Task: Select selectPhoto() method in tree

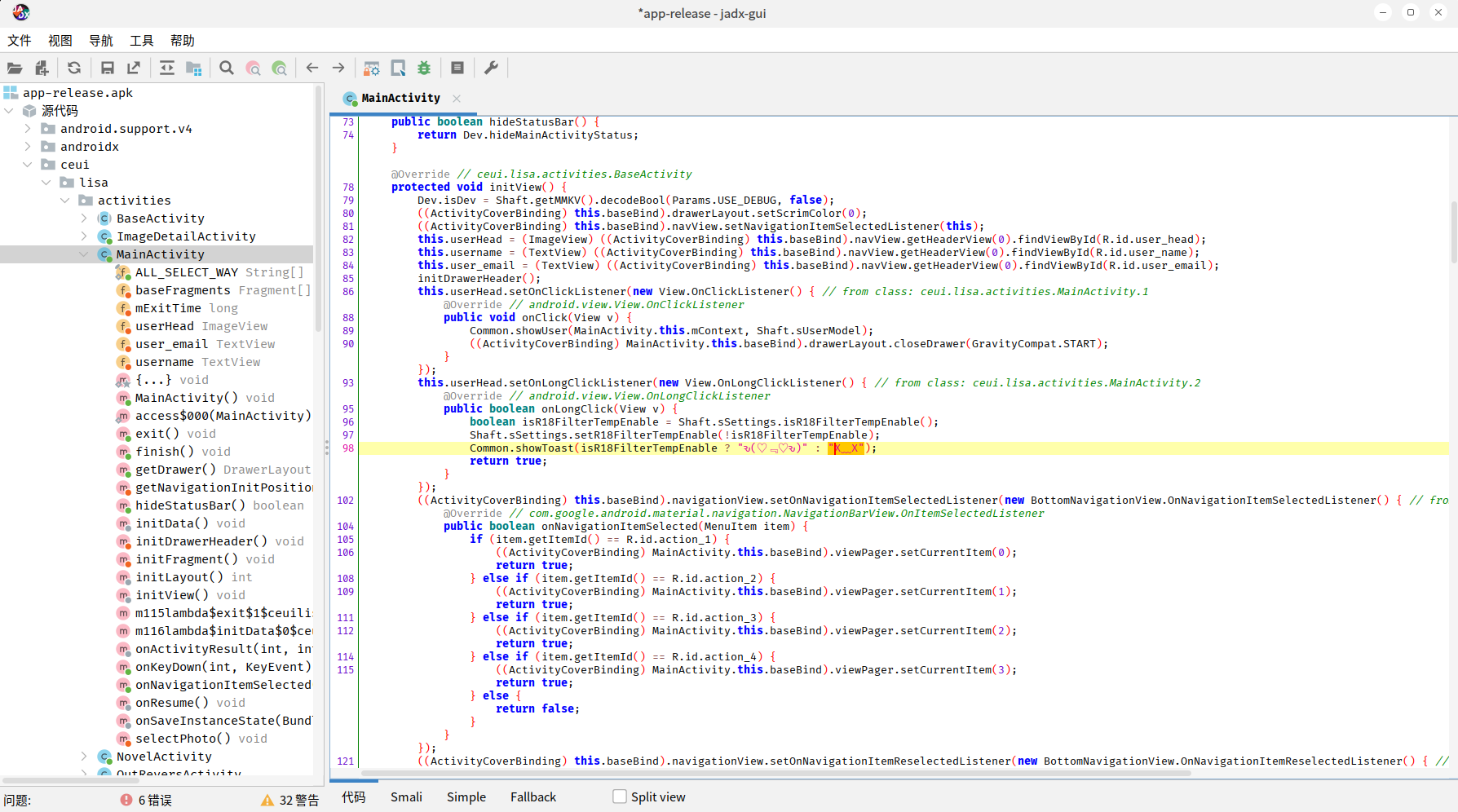Action: click(x=192, y=739)
